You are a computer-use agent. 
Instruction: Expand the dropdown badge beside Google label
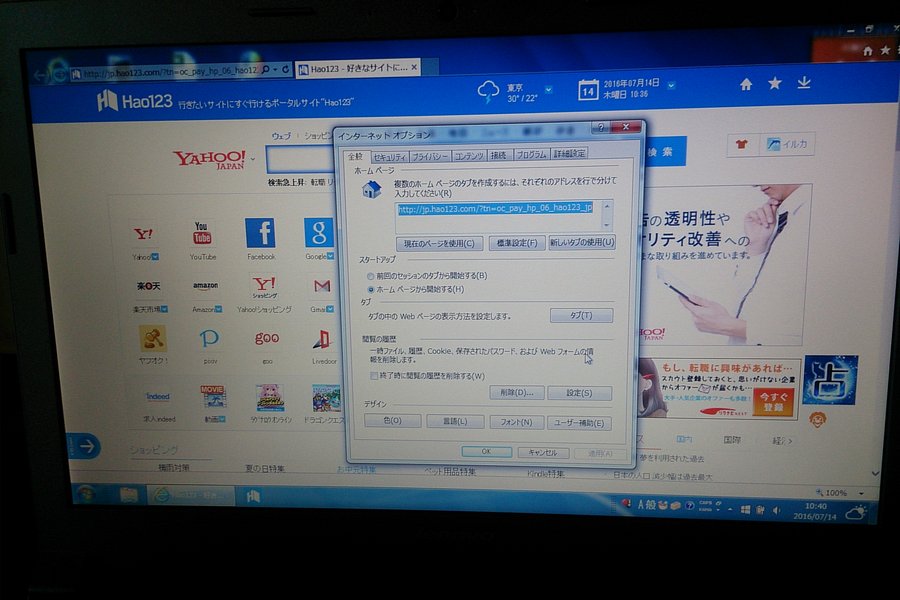point(330,256)
